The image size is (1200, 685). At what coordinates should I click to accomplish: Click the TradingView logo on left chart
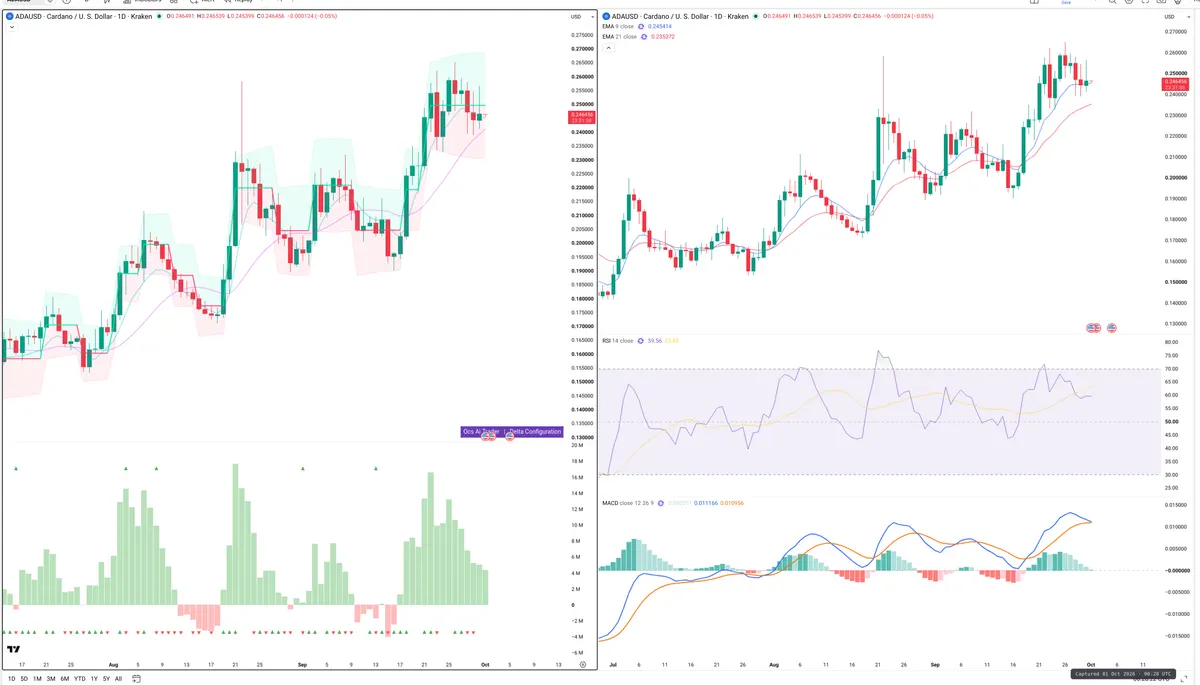(x=14, y=651)
